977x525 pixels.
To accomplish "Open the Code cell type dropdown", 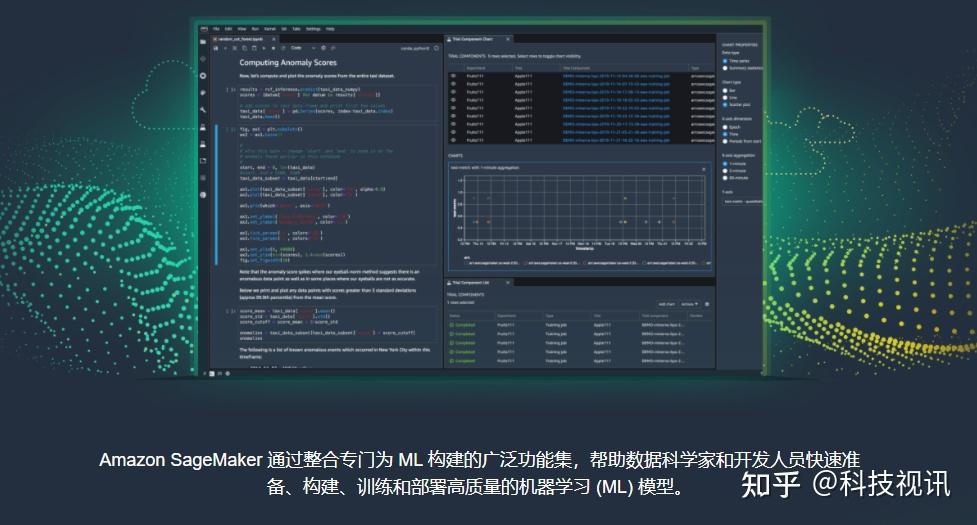I will pyautogui.click(x=303, y=48).
